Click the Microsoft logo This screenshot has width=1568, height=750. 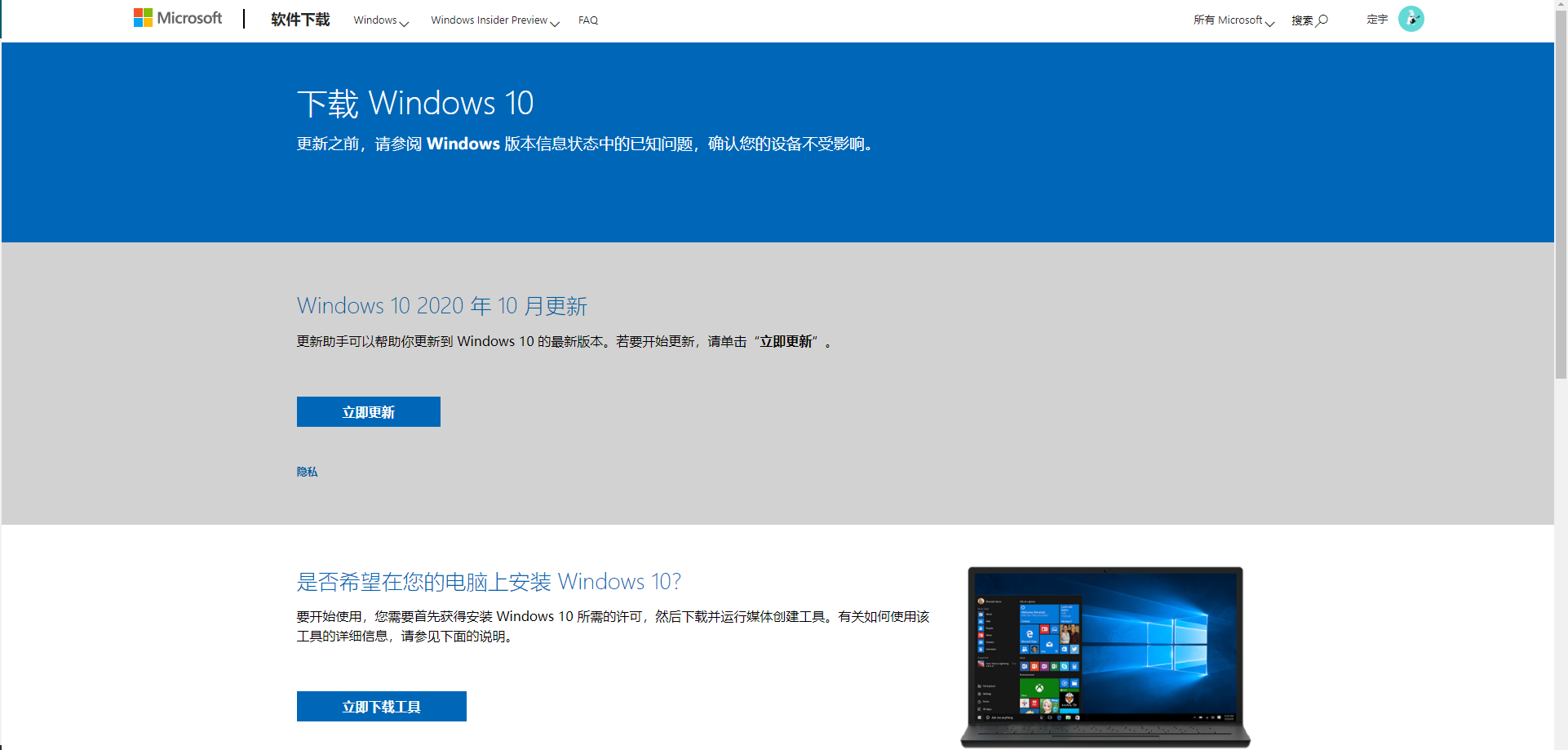[178, 18]
